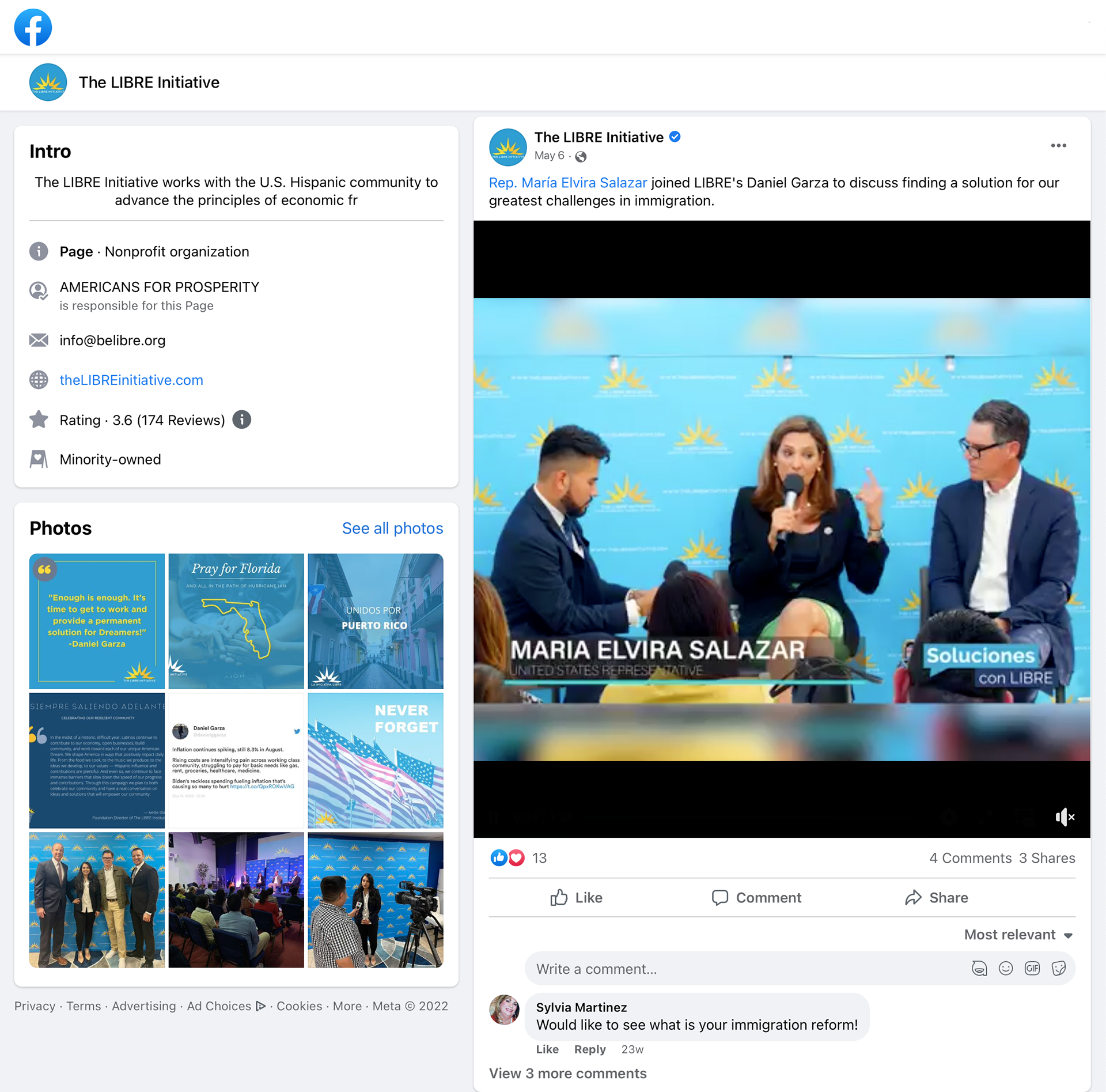
Task: Open the post options three-dot menu
Action: pos(1058,146)
